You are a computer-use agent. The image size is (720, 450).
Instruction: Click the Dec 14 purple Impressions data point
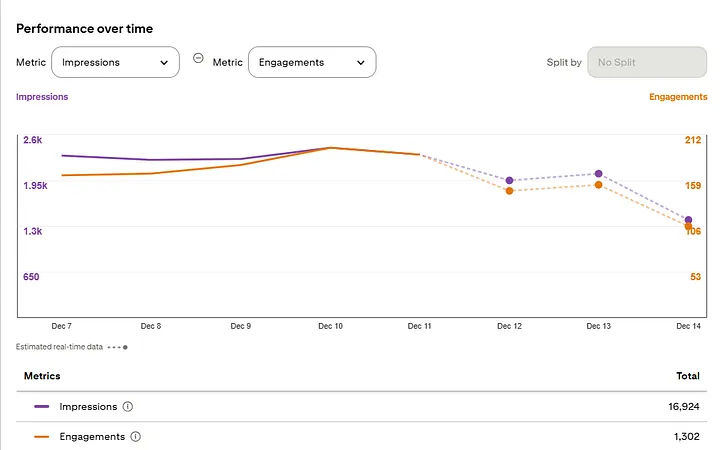pyautogui.click(x=687, y=220)
